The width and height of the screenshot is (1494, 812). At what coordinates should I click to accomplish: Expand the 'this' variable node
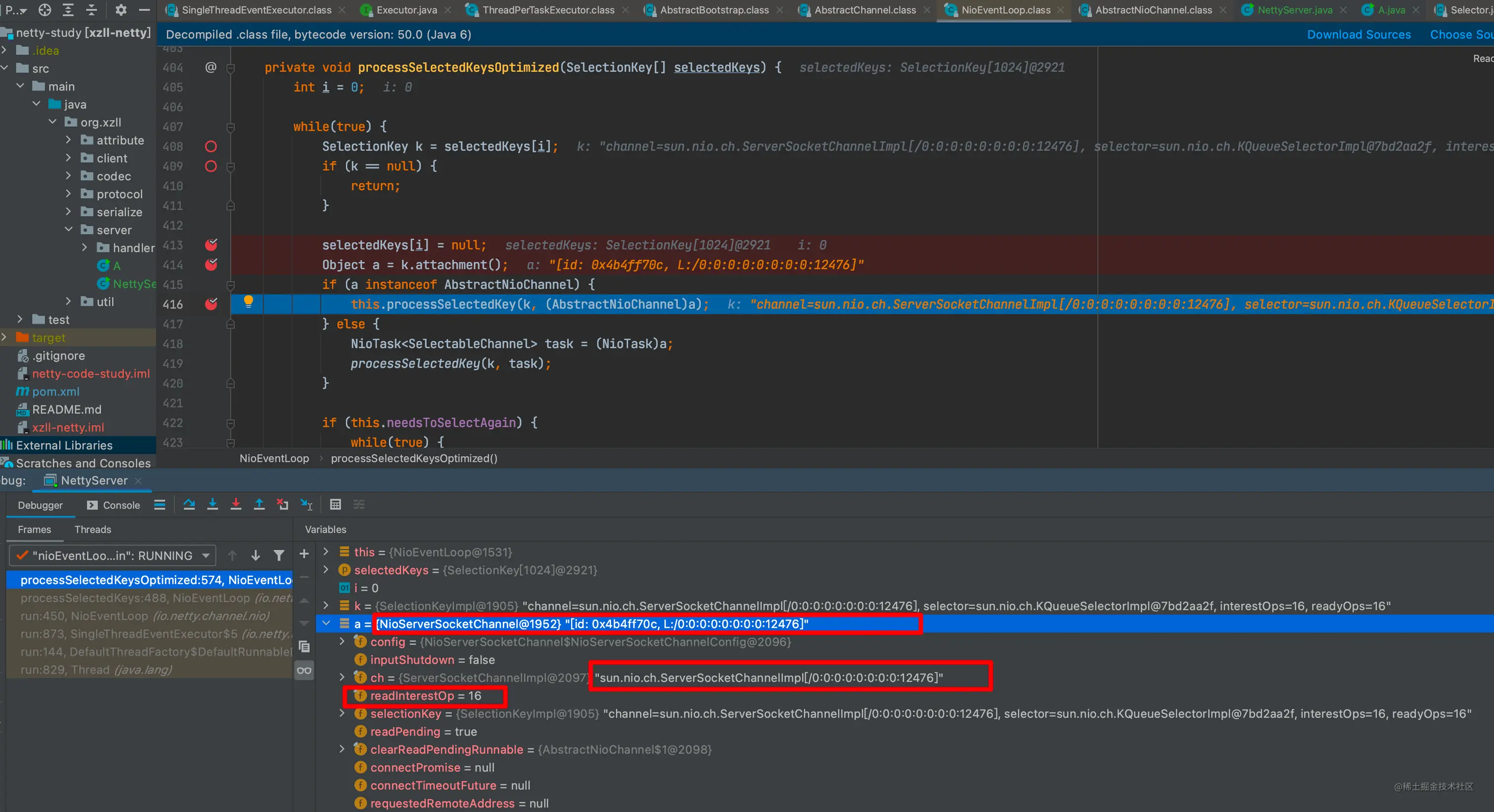326,552
